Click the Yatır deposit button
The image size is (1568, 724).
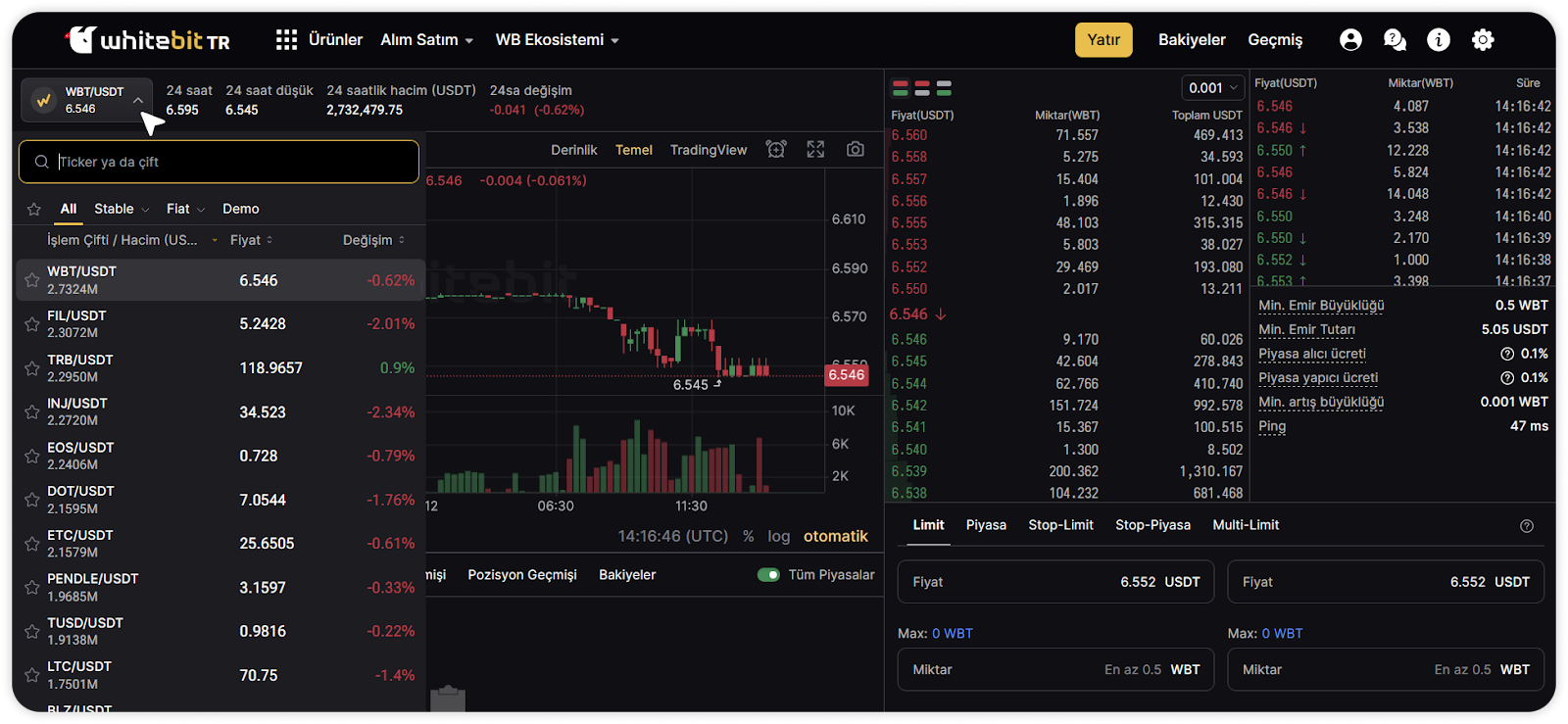[x=1103, y=40]
